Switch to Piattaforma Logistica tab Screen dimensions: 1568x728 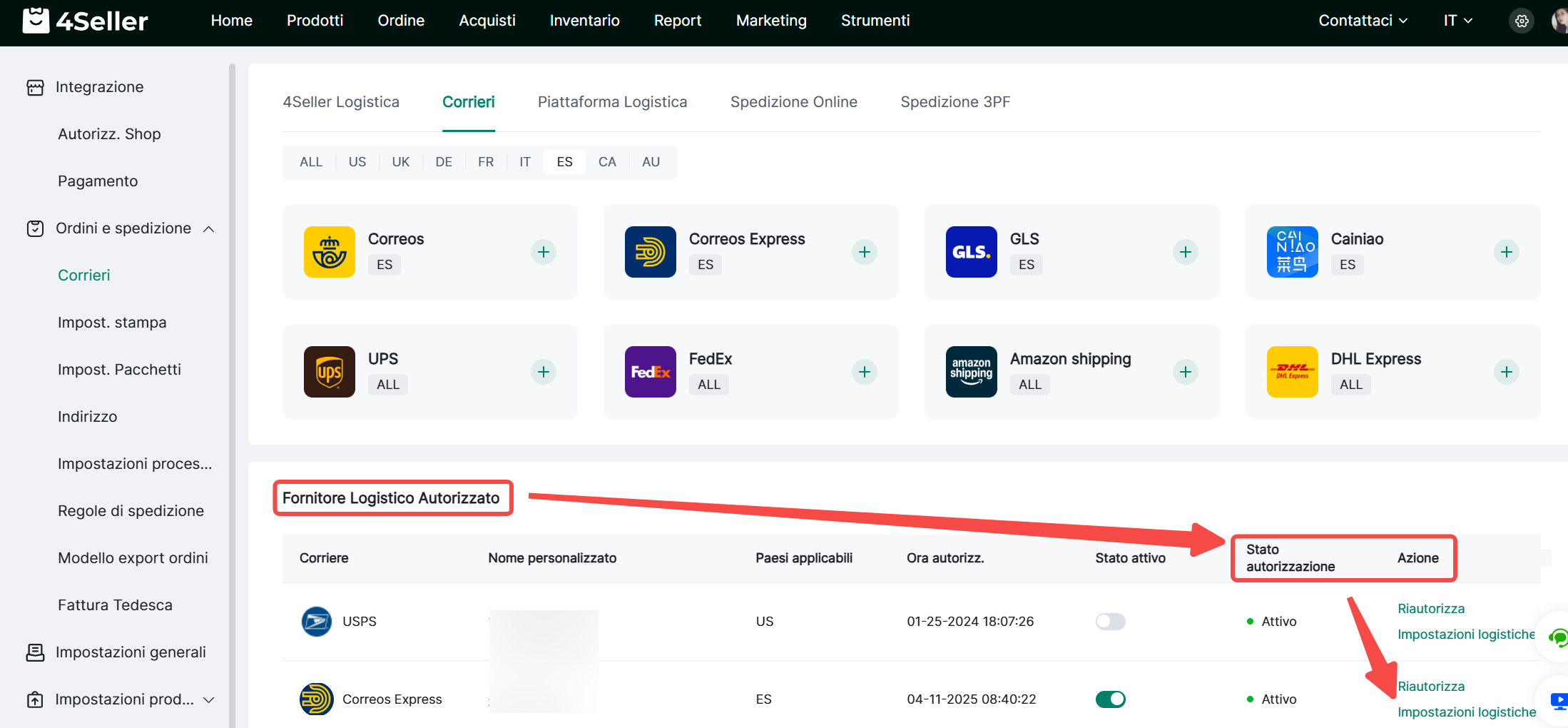[612, 102]
